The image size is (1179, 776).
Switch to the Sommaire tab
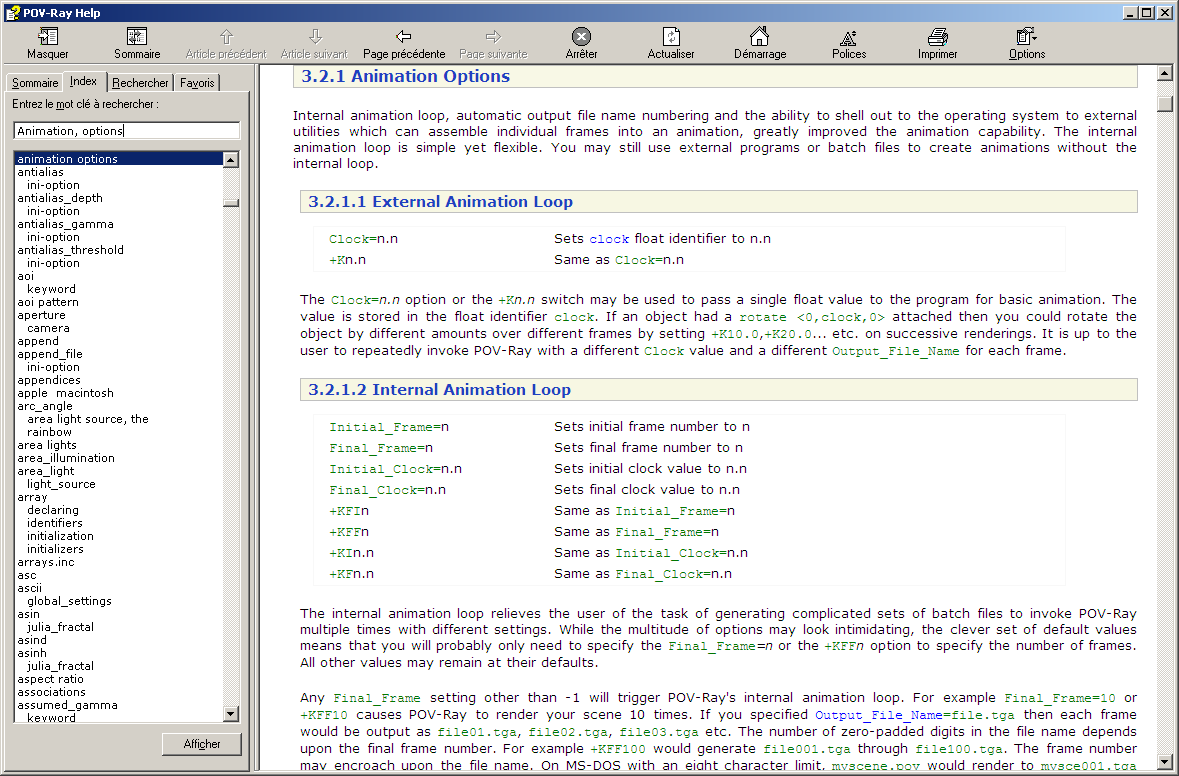pyautogui.click(x=35, y=83)
